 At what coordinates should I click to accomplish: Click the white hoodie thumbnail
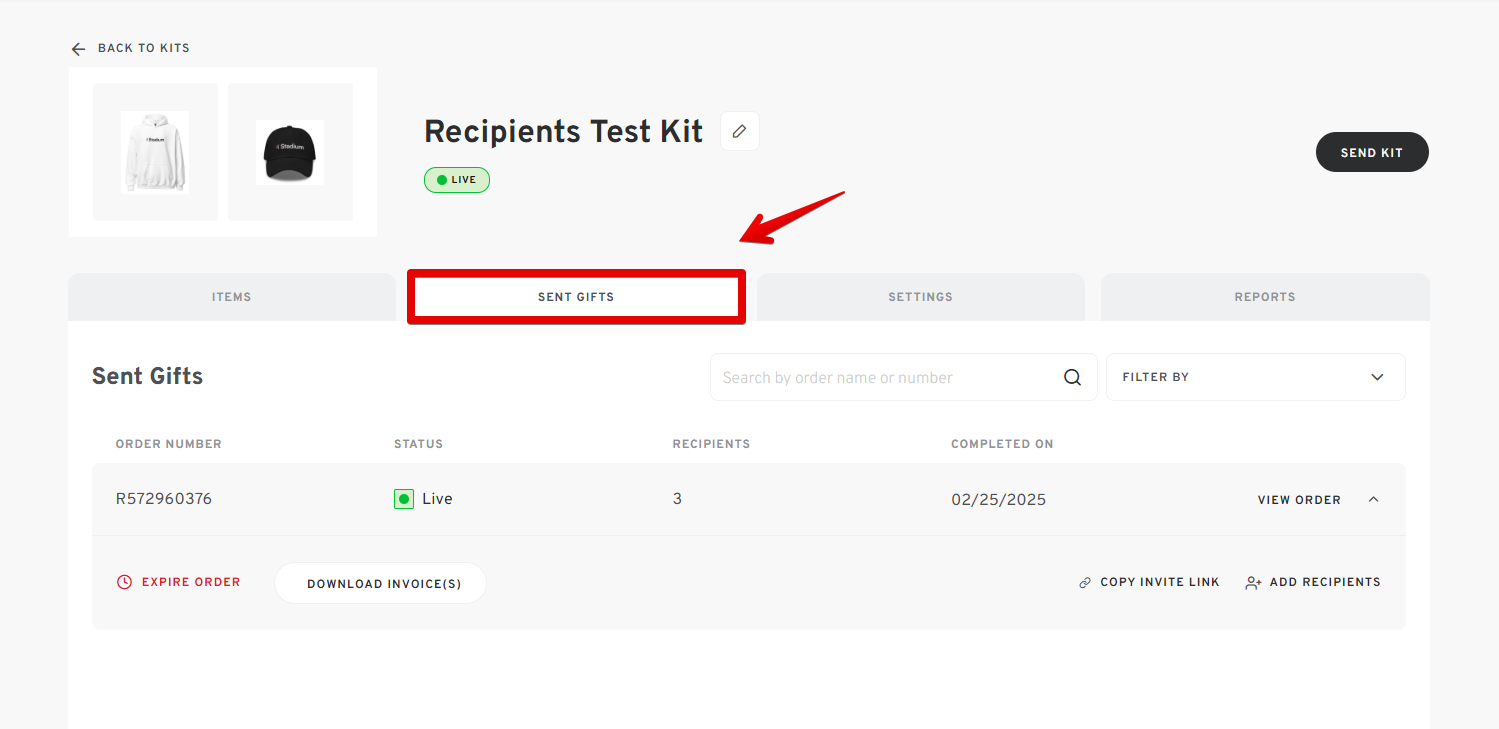(155, 152)
